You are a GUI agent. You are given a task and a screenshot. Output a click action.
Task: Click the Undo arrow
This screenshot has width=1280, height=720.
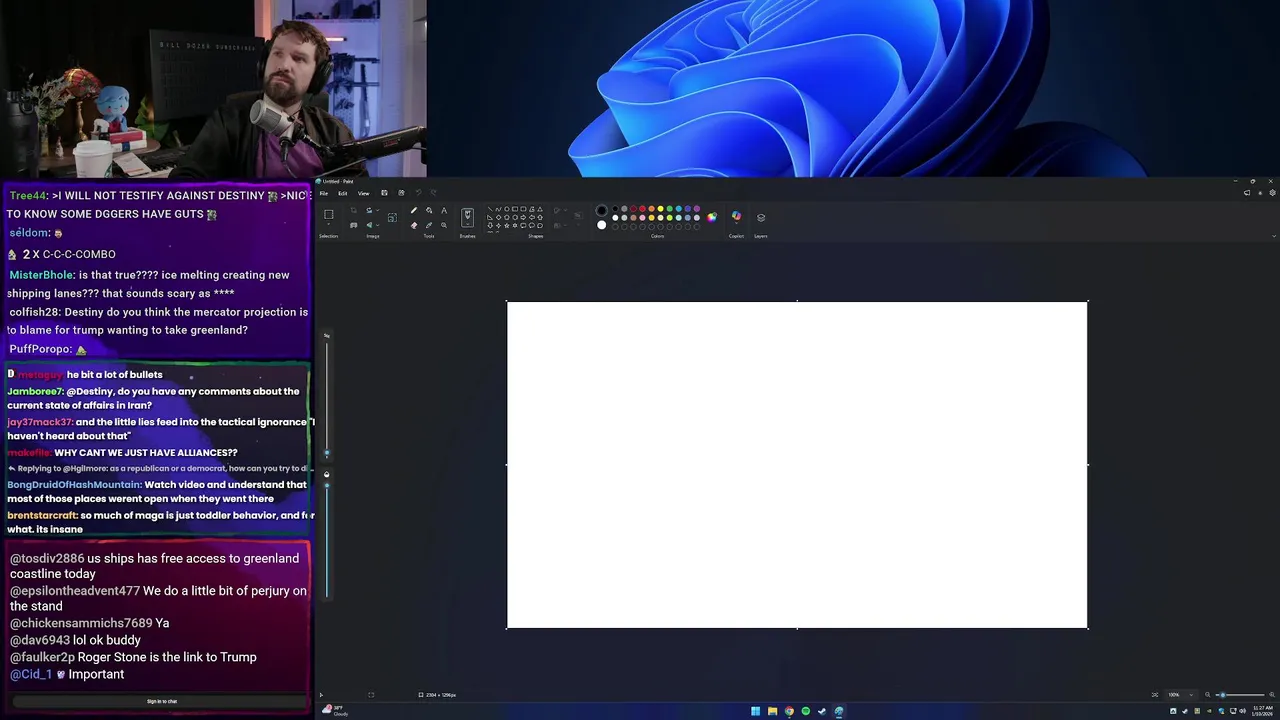pos(418,193)
